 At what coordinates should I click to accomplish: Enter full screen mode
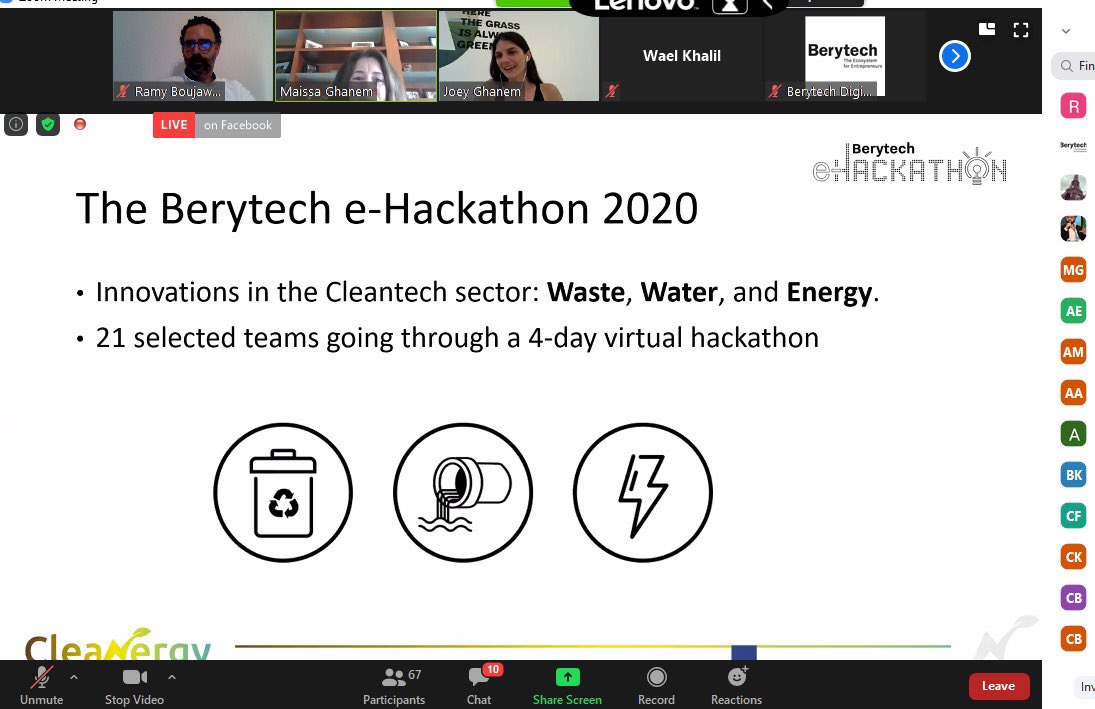[x=1021, y=29]
